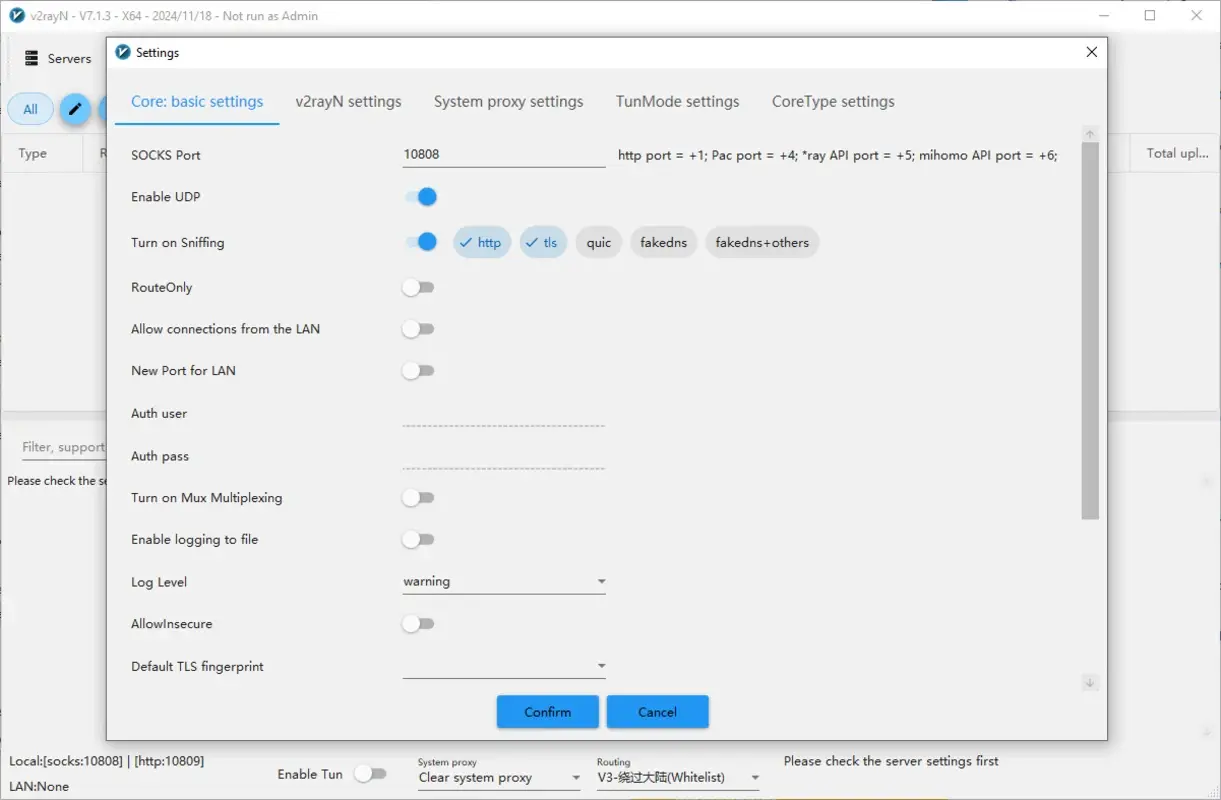
Task: Select the fakedns+others sniffing chip
Action: [x=762, y=242]
